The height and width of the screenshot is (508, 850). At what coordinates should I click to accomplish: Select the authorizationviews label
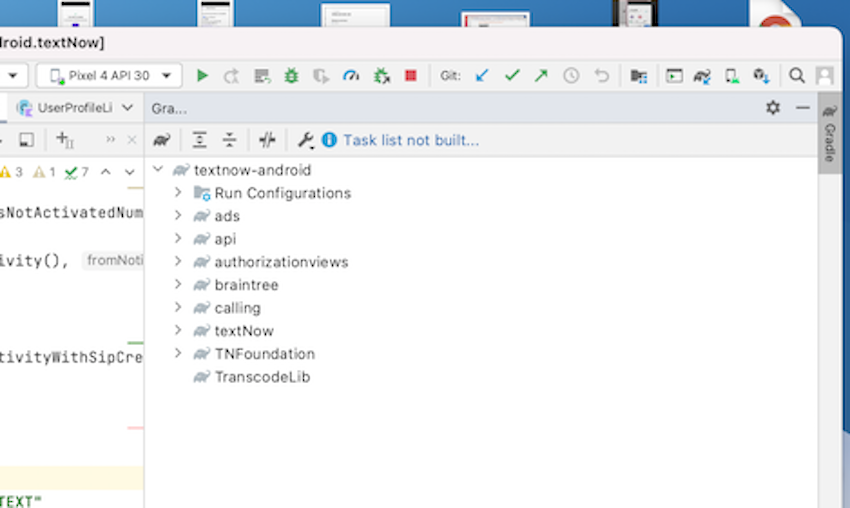tap(281, 262)
